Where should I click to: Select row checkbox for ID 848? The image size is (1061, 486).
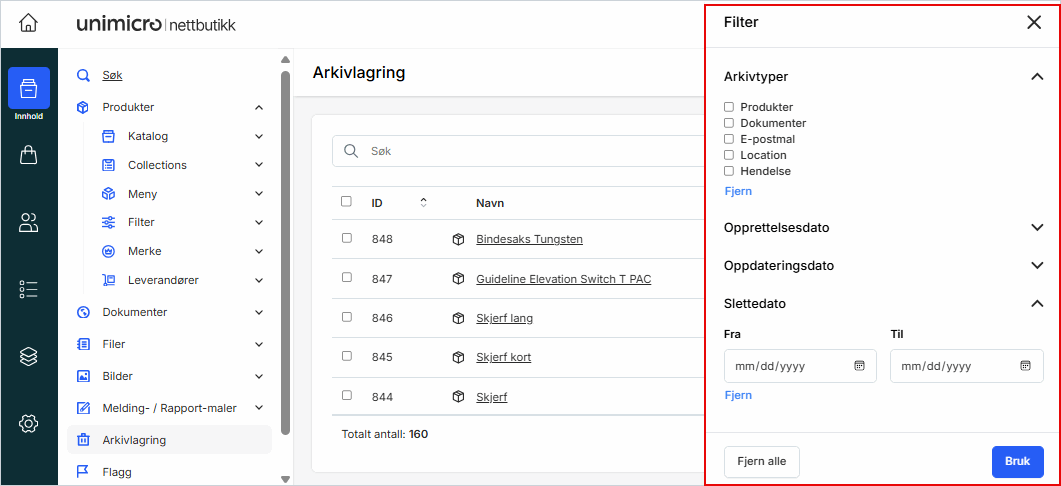347,239
